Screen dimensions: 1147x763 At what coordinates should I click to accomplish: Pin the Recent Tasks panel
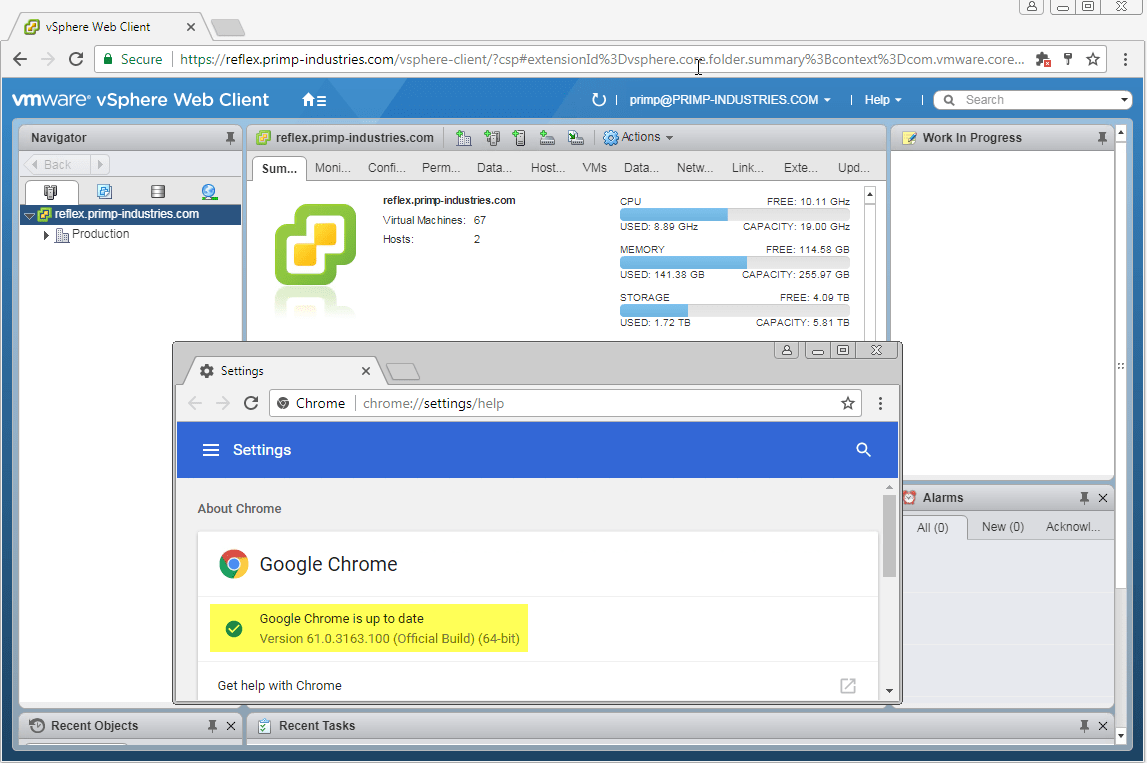click(1084, 726)
